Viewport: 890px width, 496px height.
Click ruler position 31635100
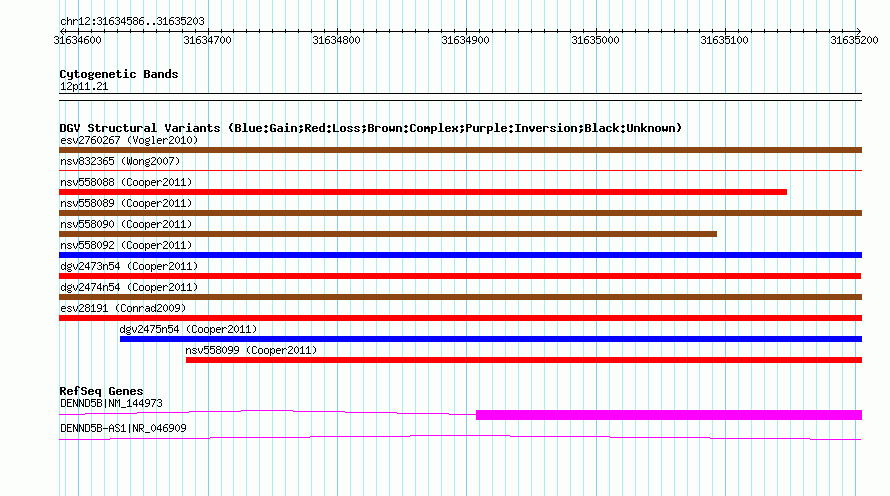coord(725,40)
